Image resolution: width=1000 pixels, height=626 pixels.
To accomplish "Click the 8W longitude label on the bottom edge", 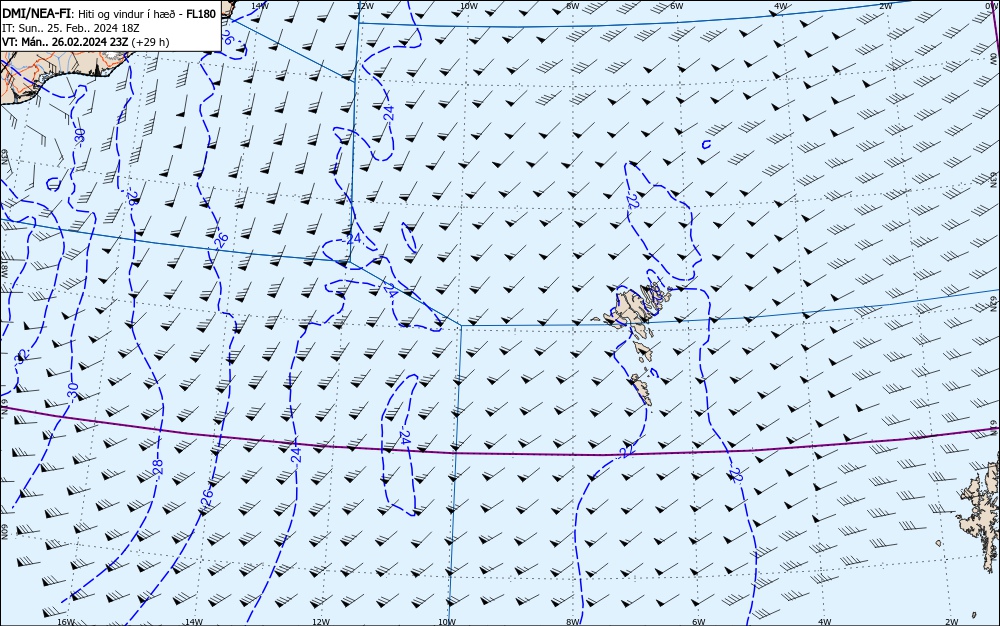I will [573, 622].
